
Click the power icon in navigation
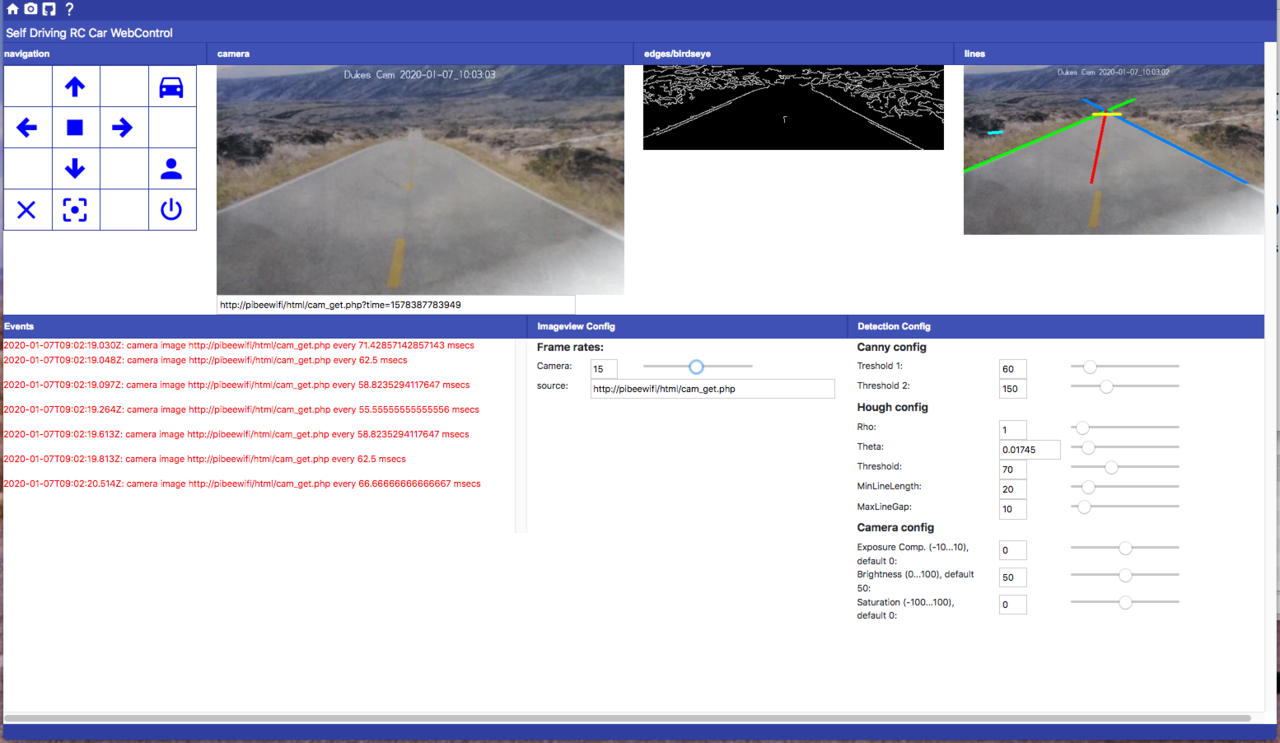pos(171,210)
